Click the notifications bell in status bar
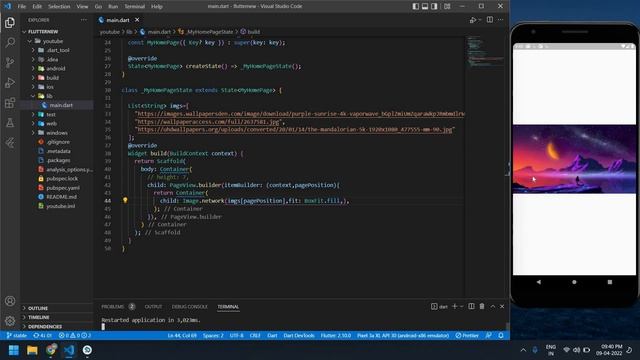Image resolution: width=640 pixels, height=360 pixels. coord(501,335)
